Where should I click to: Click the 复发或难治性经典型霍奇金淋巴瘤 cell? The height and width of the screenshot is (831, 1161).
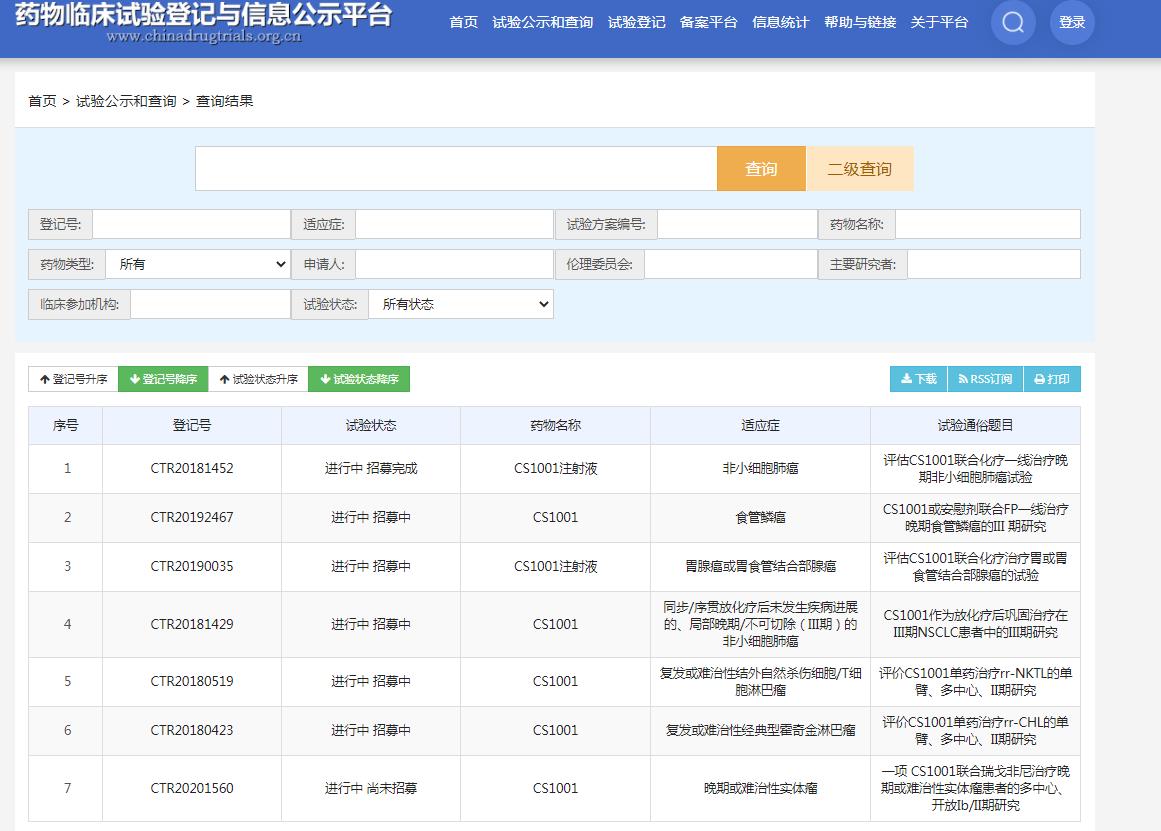760,730
